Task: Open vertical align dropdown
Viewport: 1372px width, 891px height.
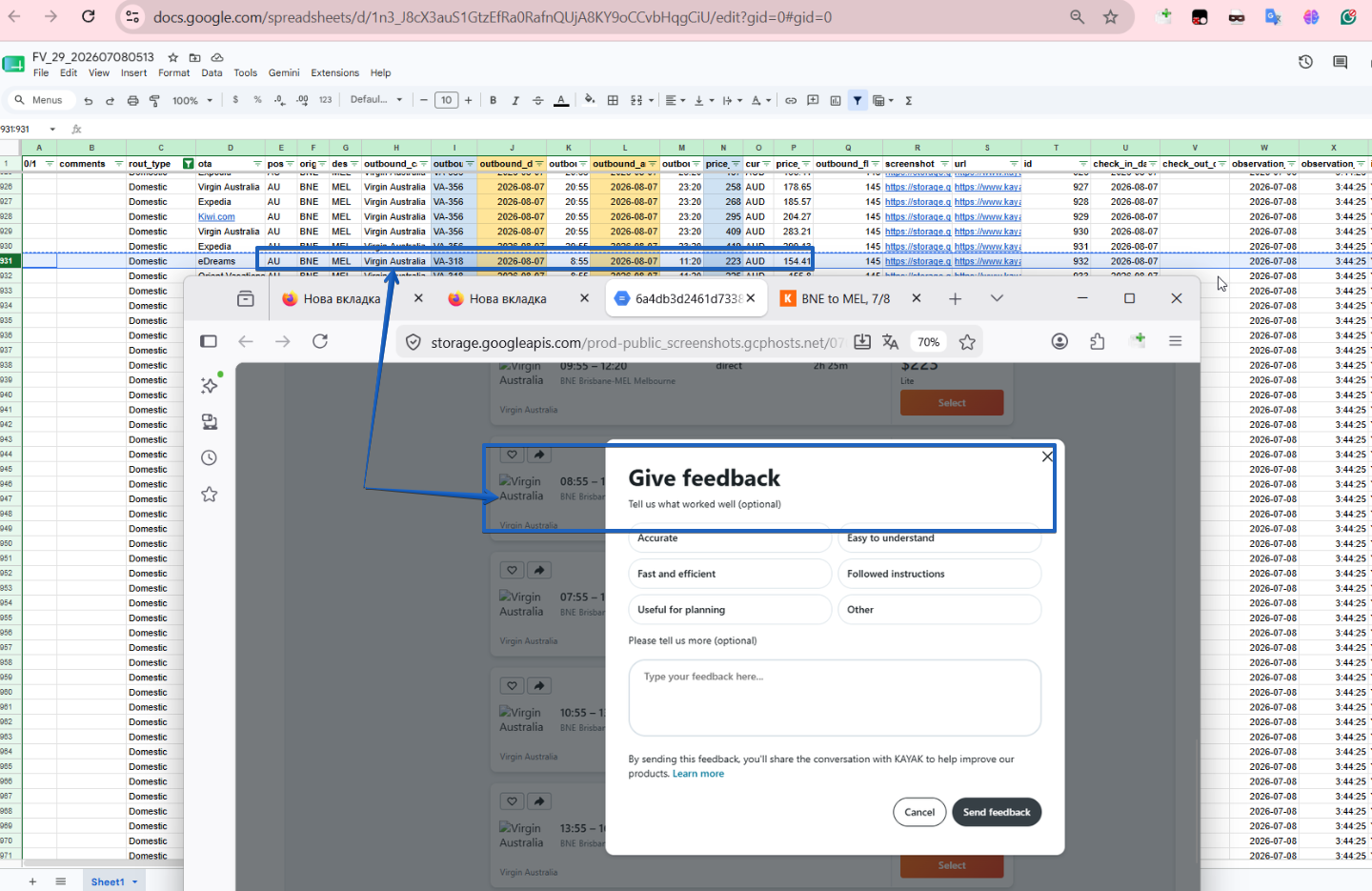Action: [703, 100]
